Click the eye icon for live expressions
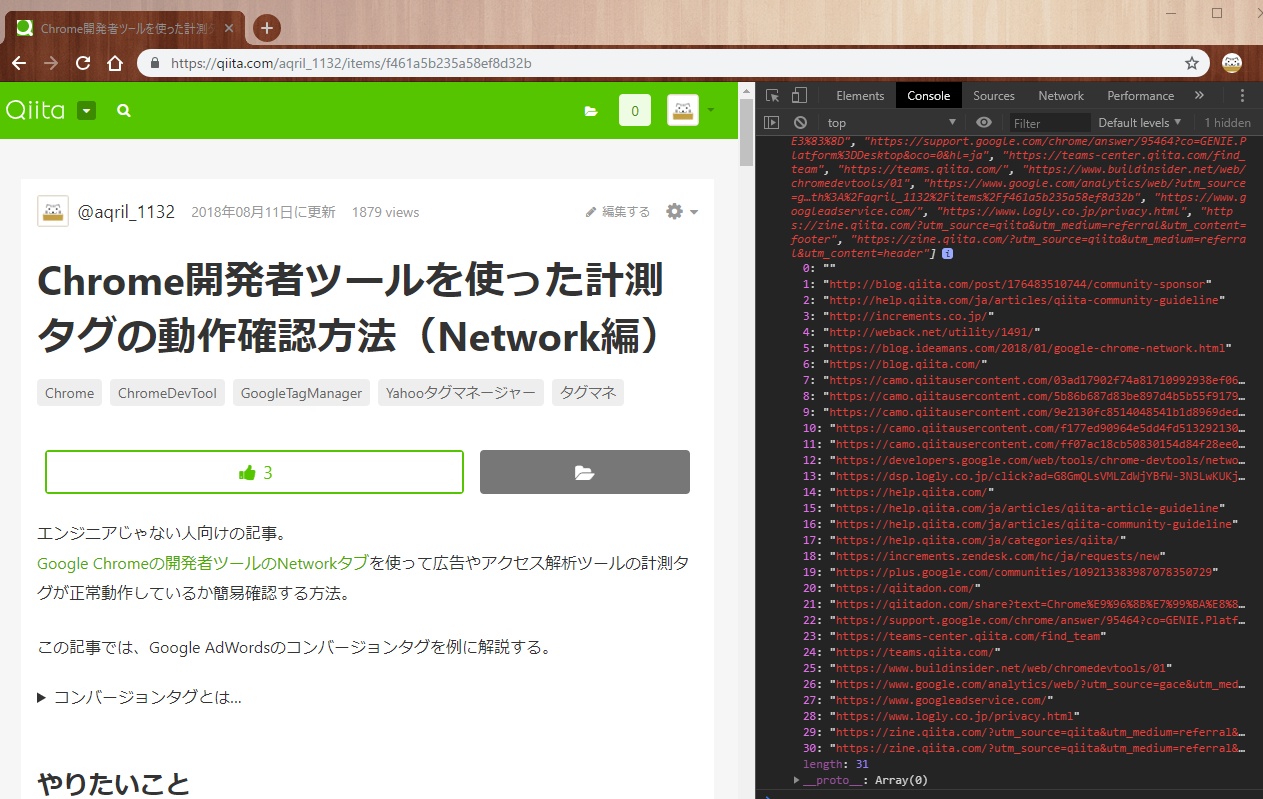Screen dimensions: 1263x799 pos(984,122)
